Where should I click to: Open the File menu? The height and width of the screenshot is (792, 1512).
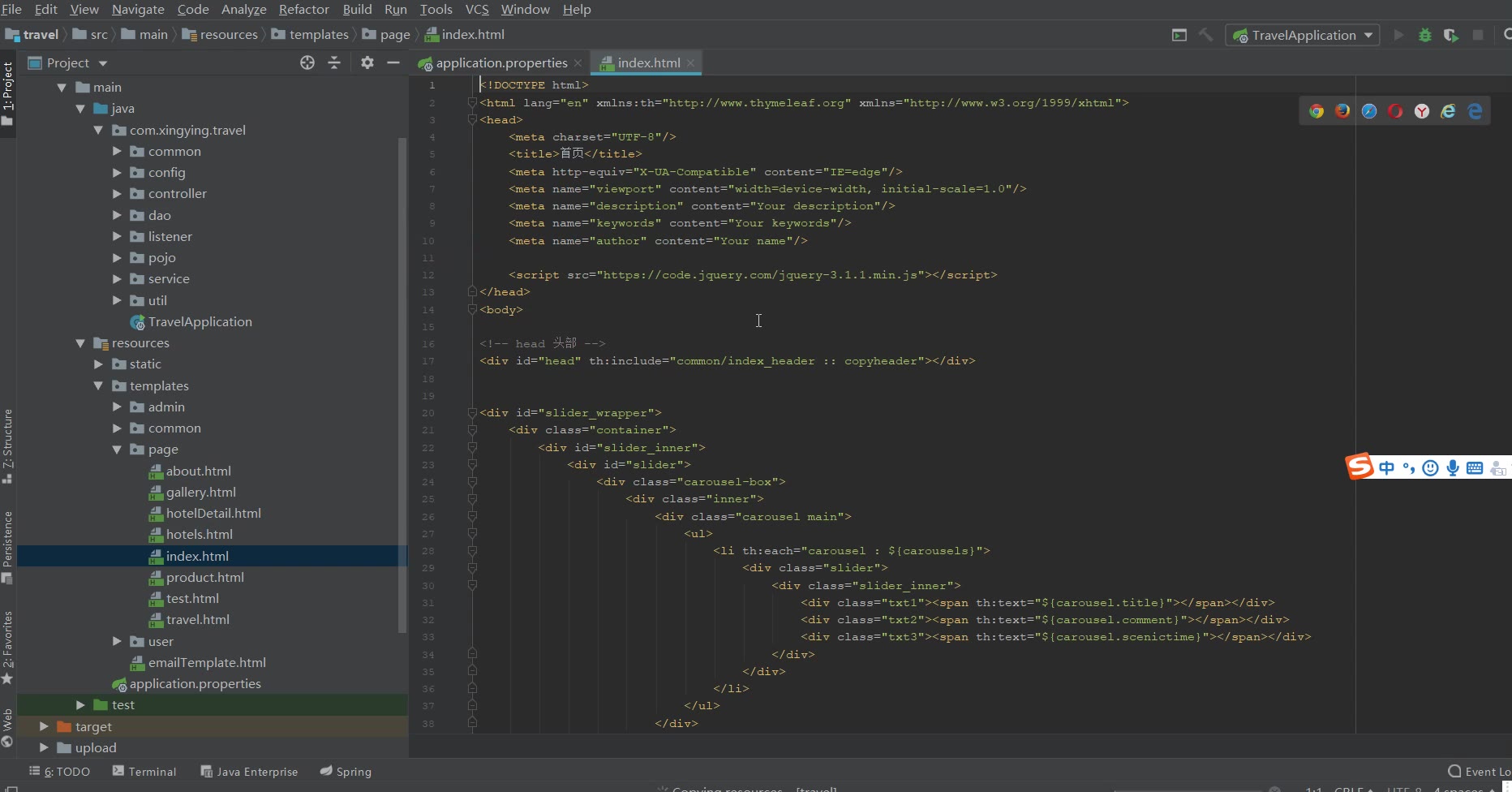[11, 9]
